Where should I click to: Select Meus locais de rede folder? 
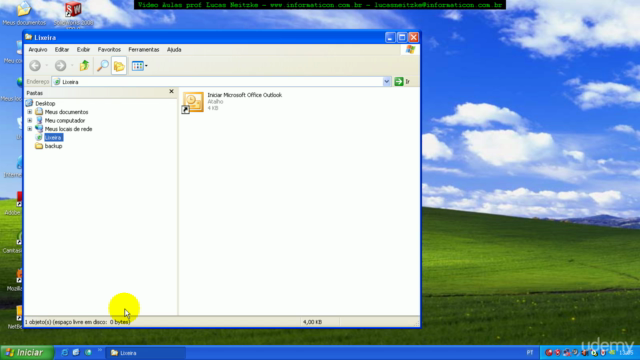[x=68, y=129]
